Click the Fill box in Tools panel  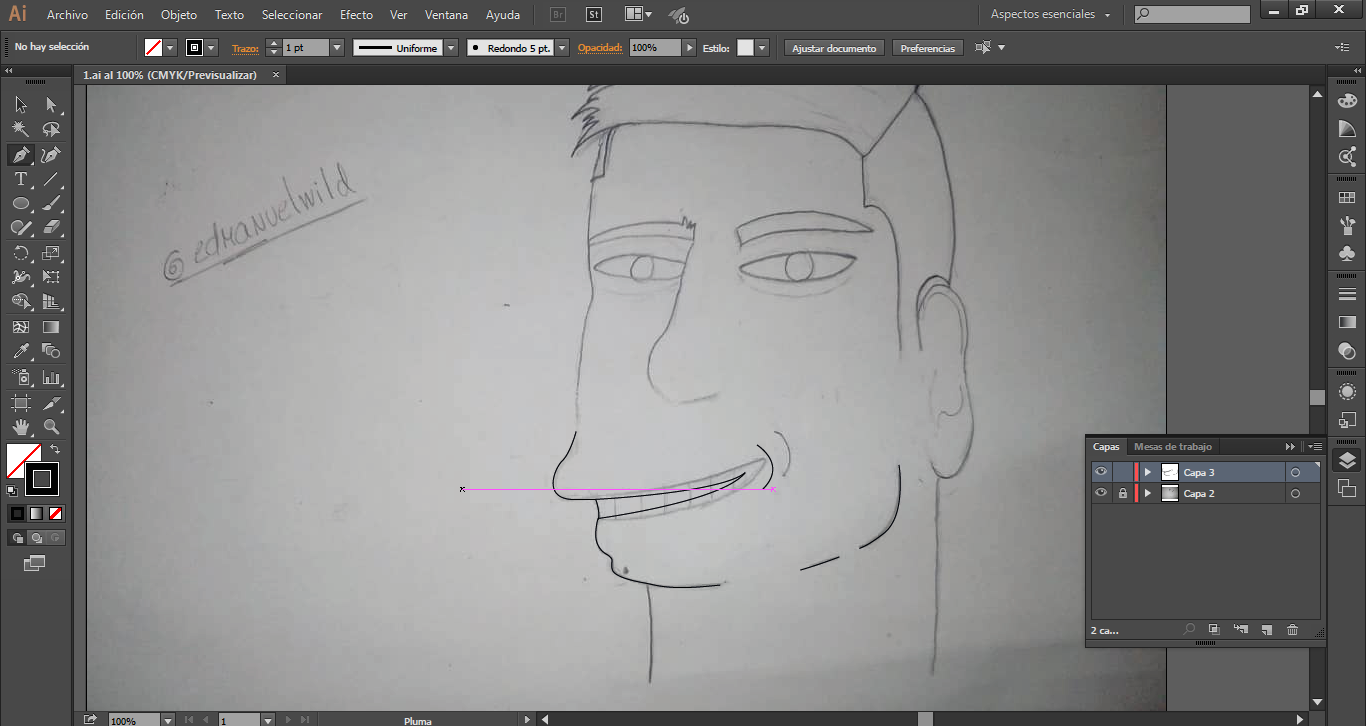tap(23, 462)
